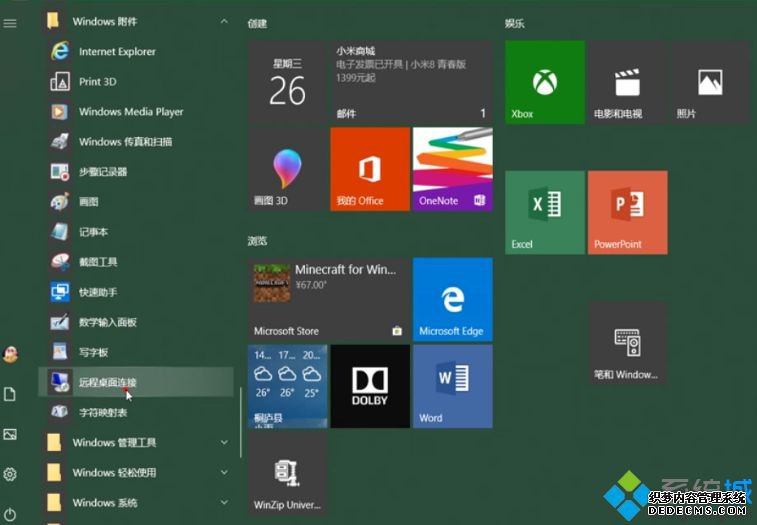Image resolution: width=757 pixels, height=525 pixels.
Task: Click the app list scrollbar
Action: click(240, 423)
